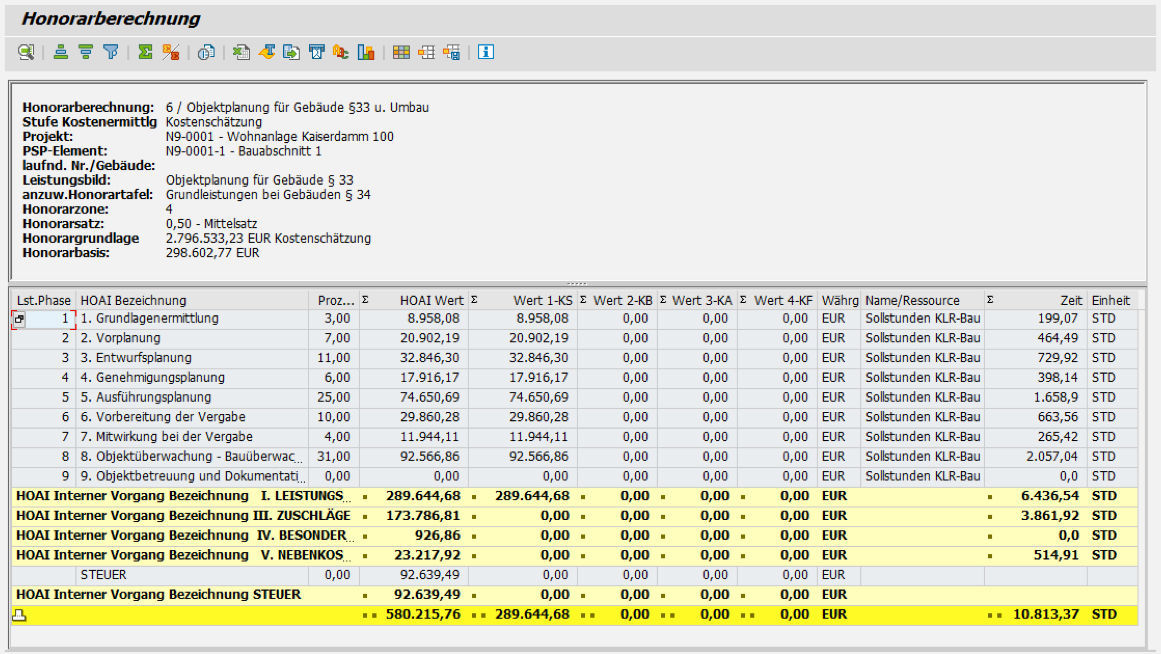1161x654 pixels.
Task: Open the ABC analysis tool
Action: [x=341, y=52]
